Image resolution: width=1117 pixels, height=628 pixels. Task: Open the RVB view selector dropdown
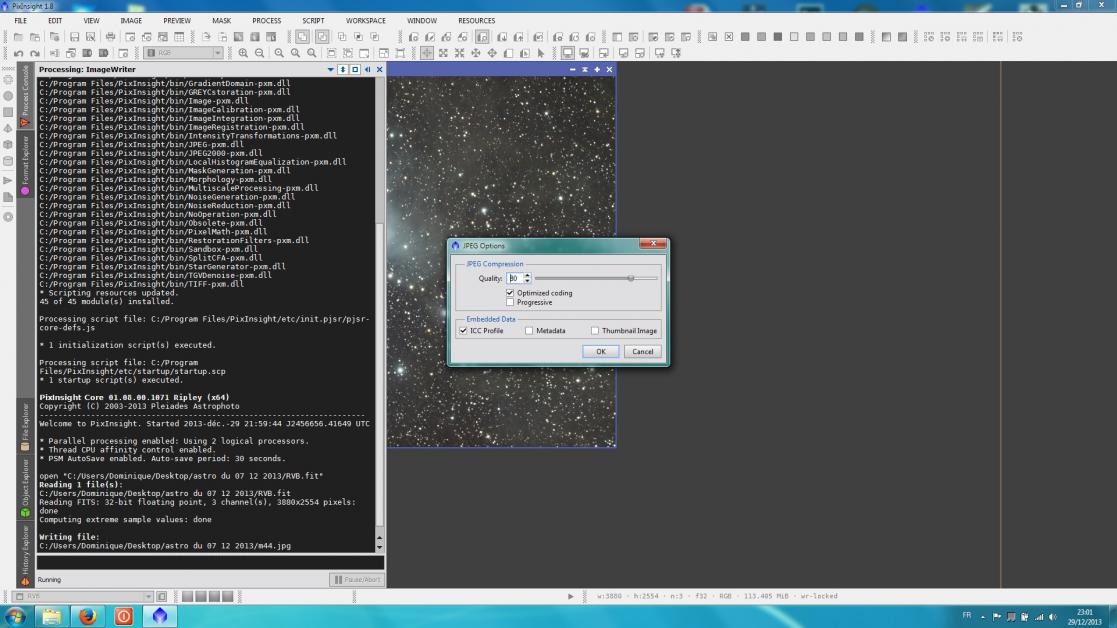pyautogui.click(x=84, y=597)
